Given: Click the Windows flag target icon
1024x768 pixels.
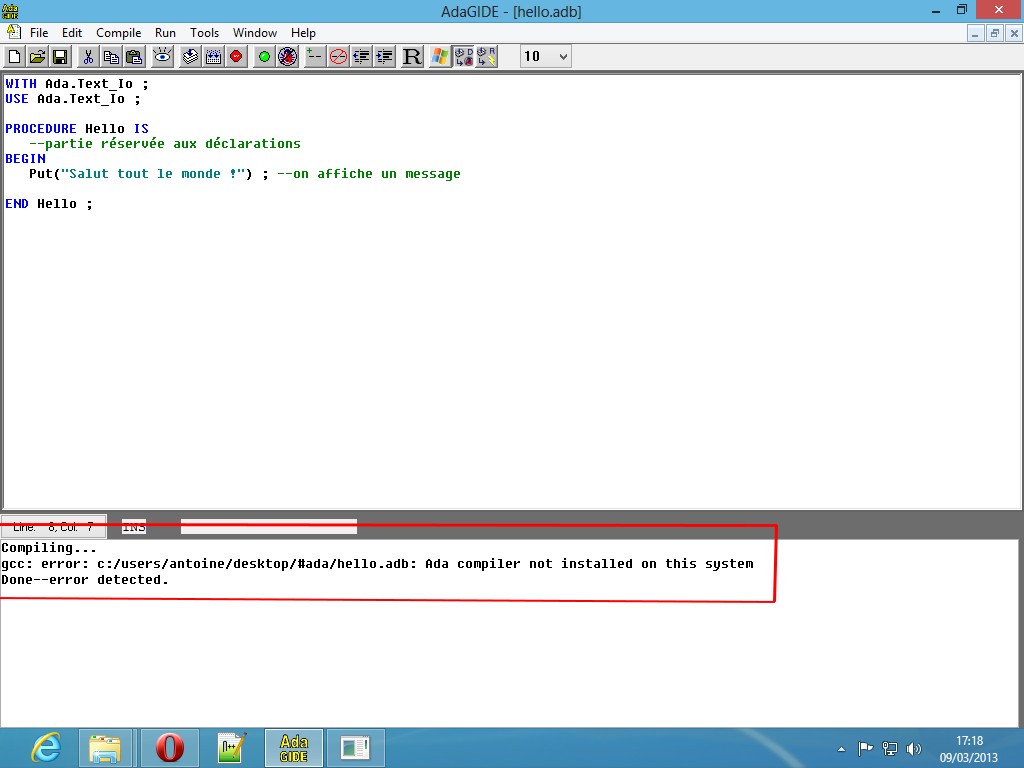Looking at the screenshot, I should (x=440, y=57).
